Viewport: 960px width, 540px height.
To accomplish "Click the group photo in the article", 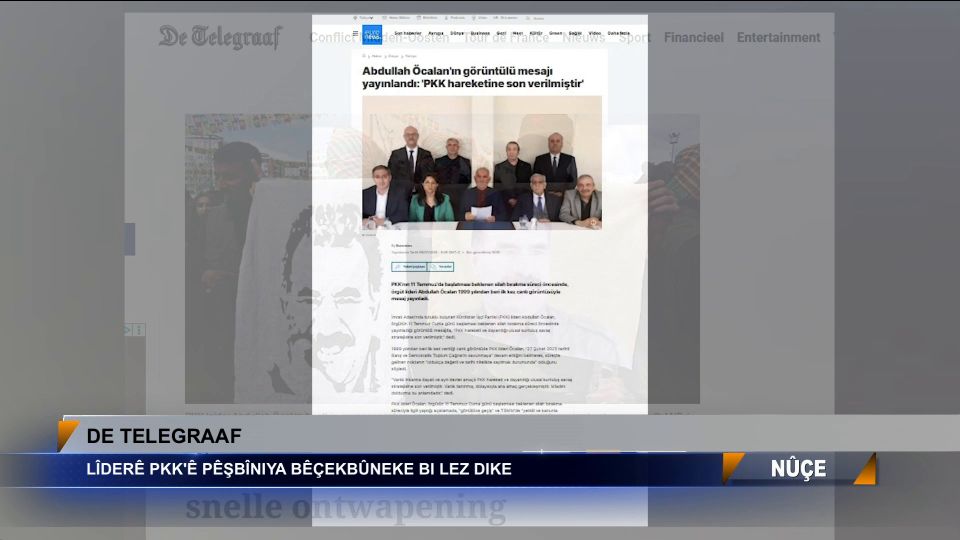I will 482,162.
